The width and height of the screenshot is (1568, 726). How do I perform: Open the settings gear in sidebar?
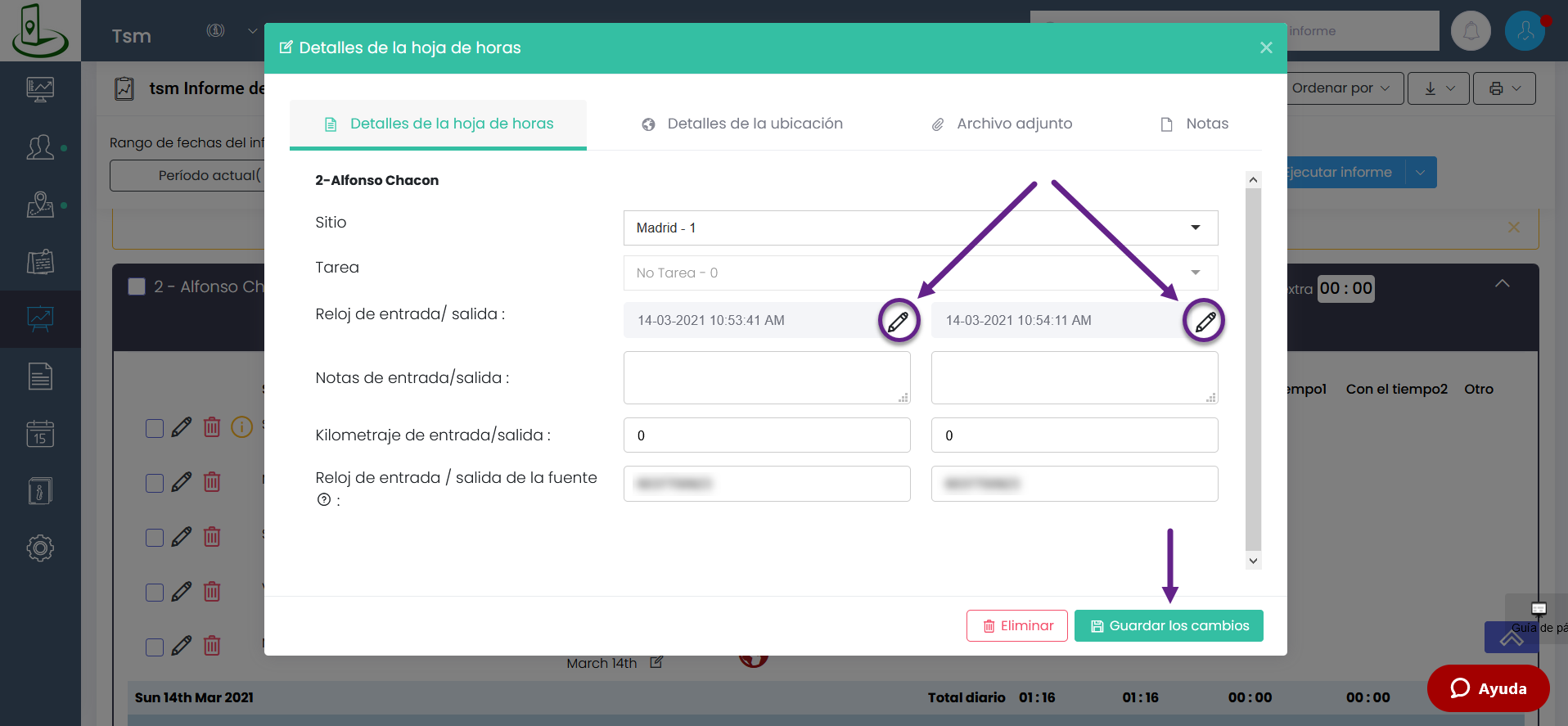point(40,548)
